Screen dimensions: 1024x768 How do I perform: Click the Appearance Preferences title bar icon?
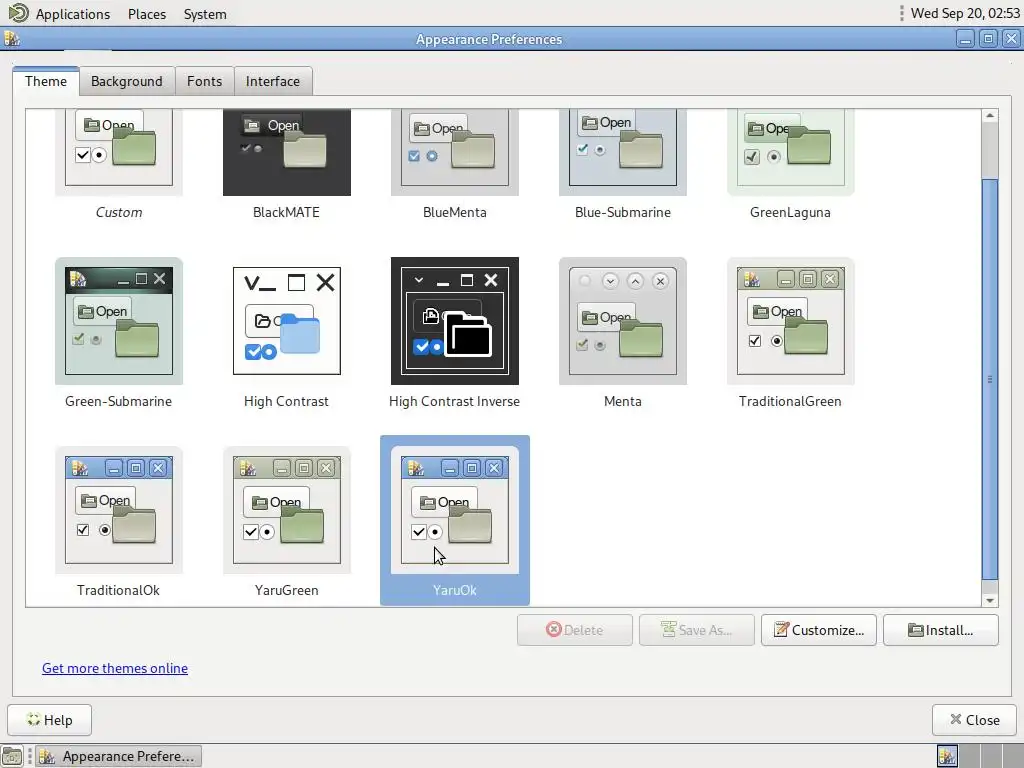12,39
